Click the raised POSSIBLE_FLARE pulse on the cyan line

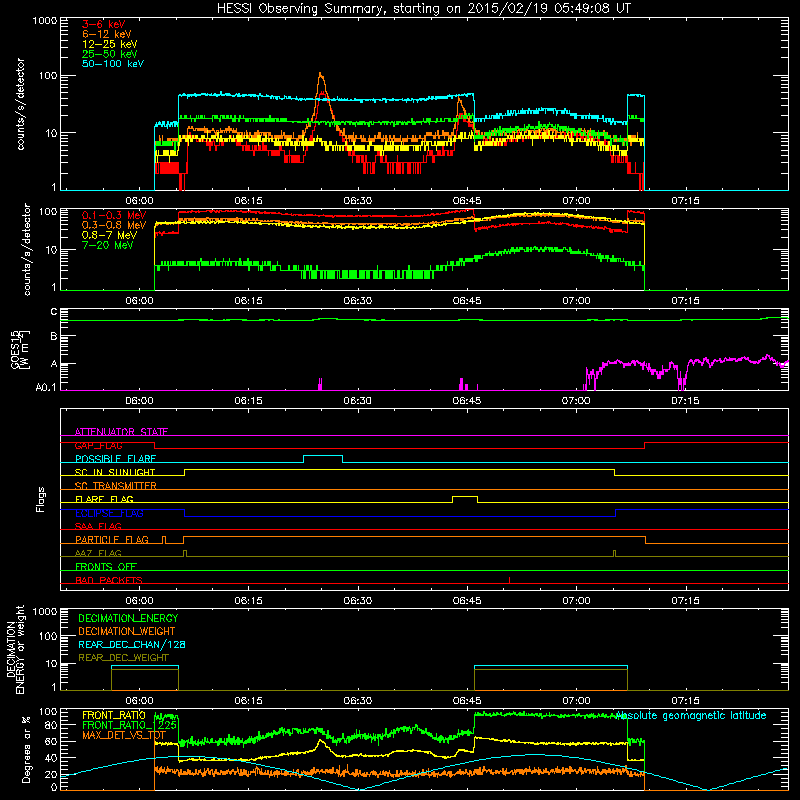coord(323,458)
